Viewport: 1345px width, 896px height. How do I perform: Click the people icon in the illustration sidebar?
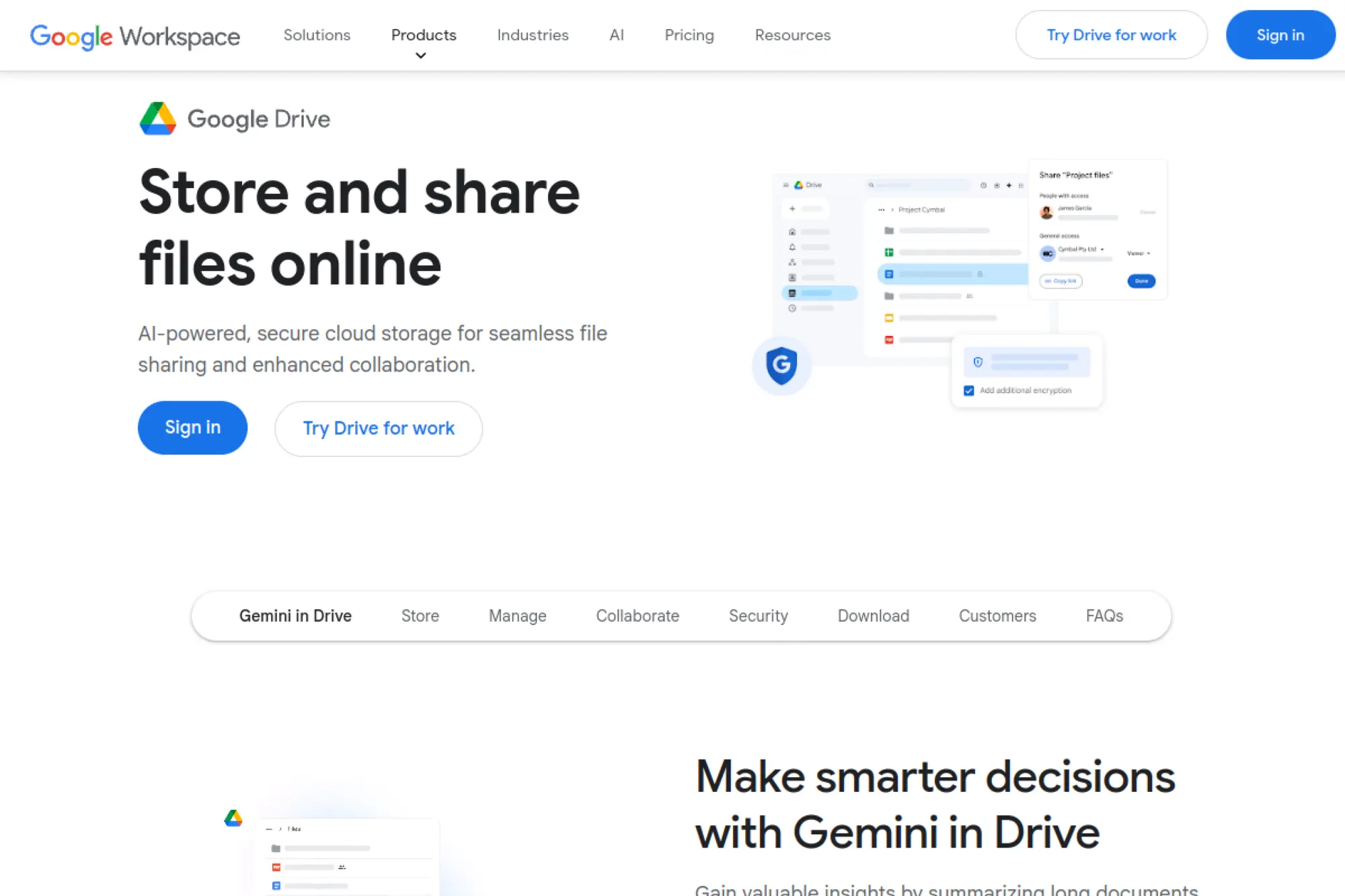coord(792,263)
